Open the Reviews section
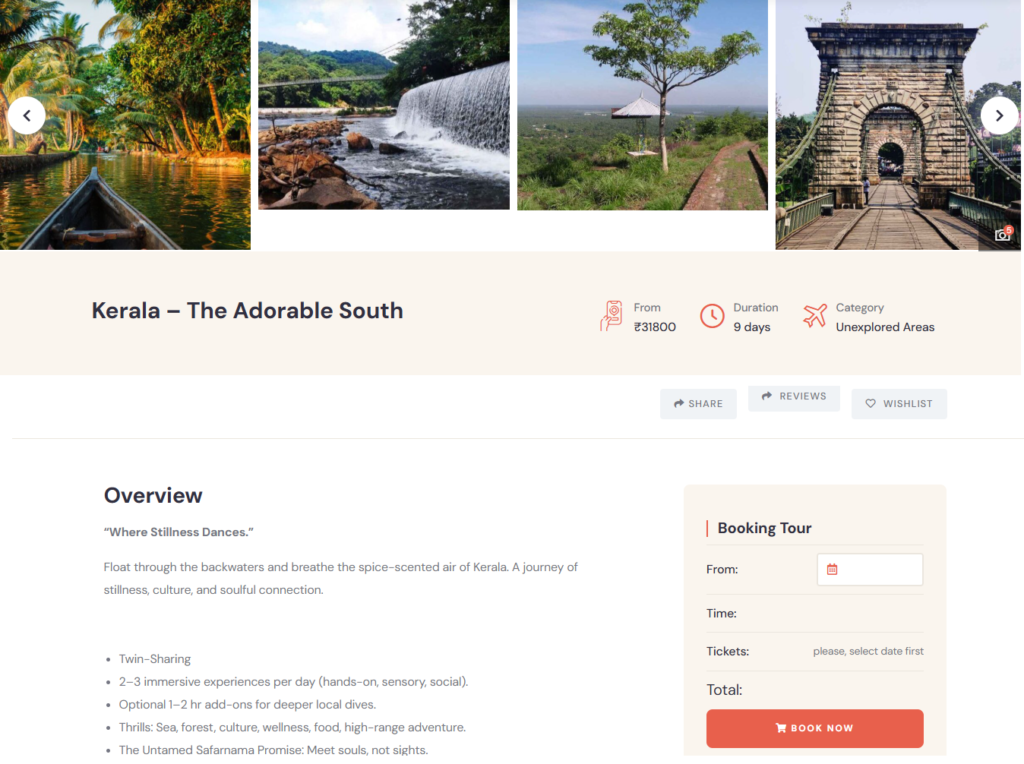Screen dimensions: 1024x764 pyautogui.click(x=794, y=396)
